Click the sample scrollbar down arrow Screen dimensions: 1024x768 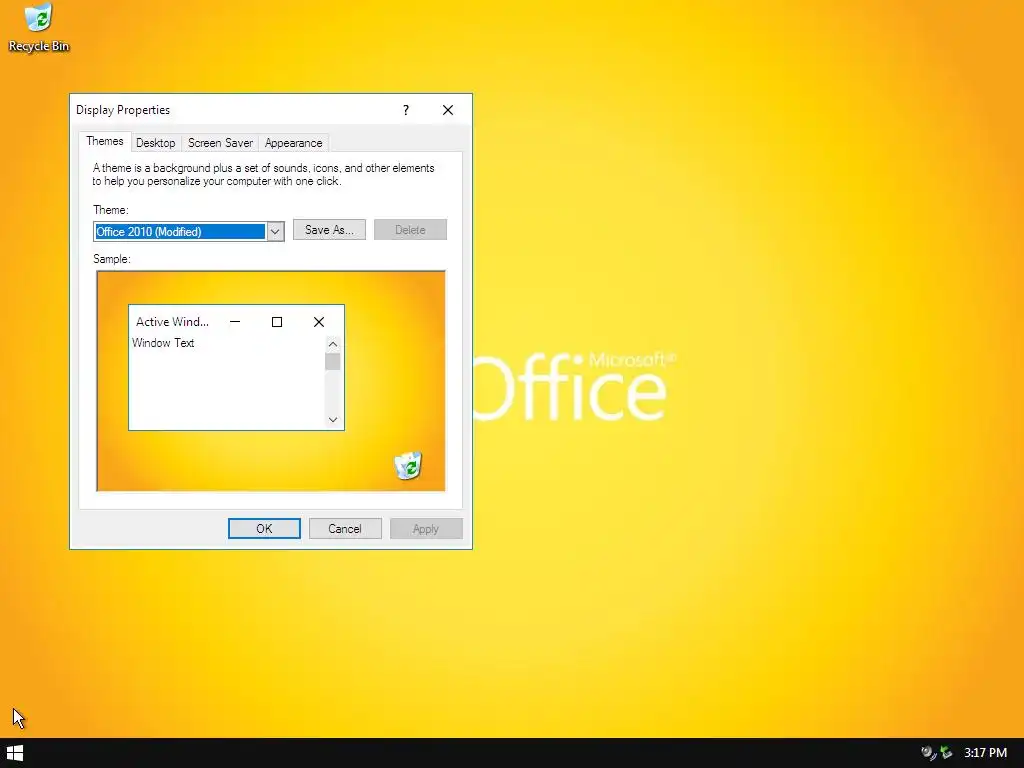tap(333, 420)
